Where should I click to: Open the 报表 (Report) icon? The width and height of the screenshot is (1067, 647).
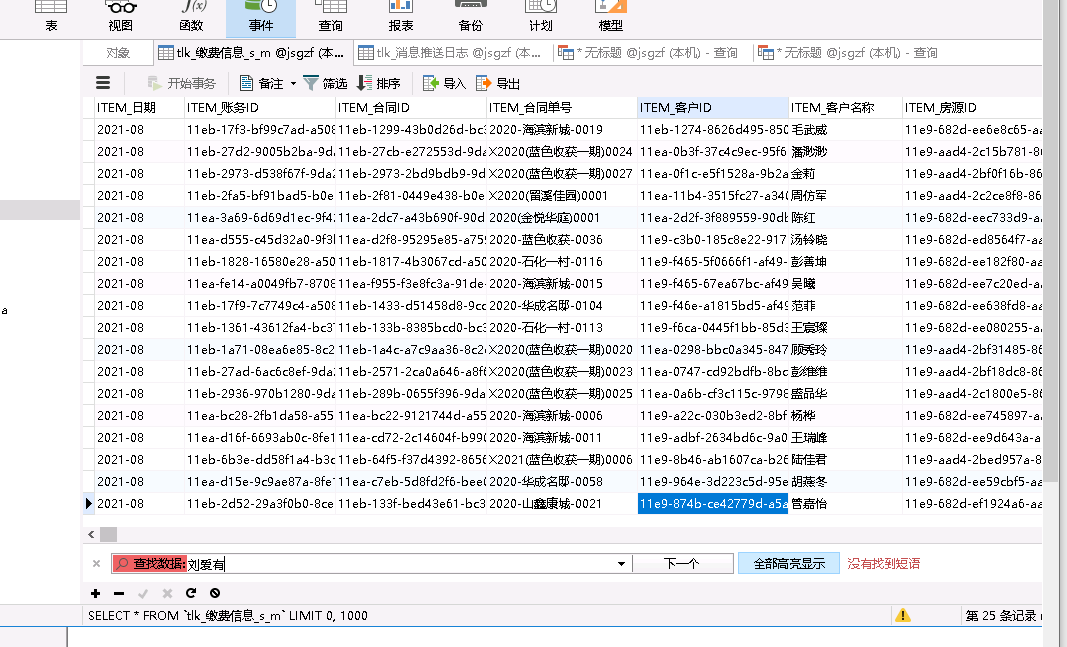click(401, 17)
